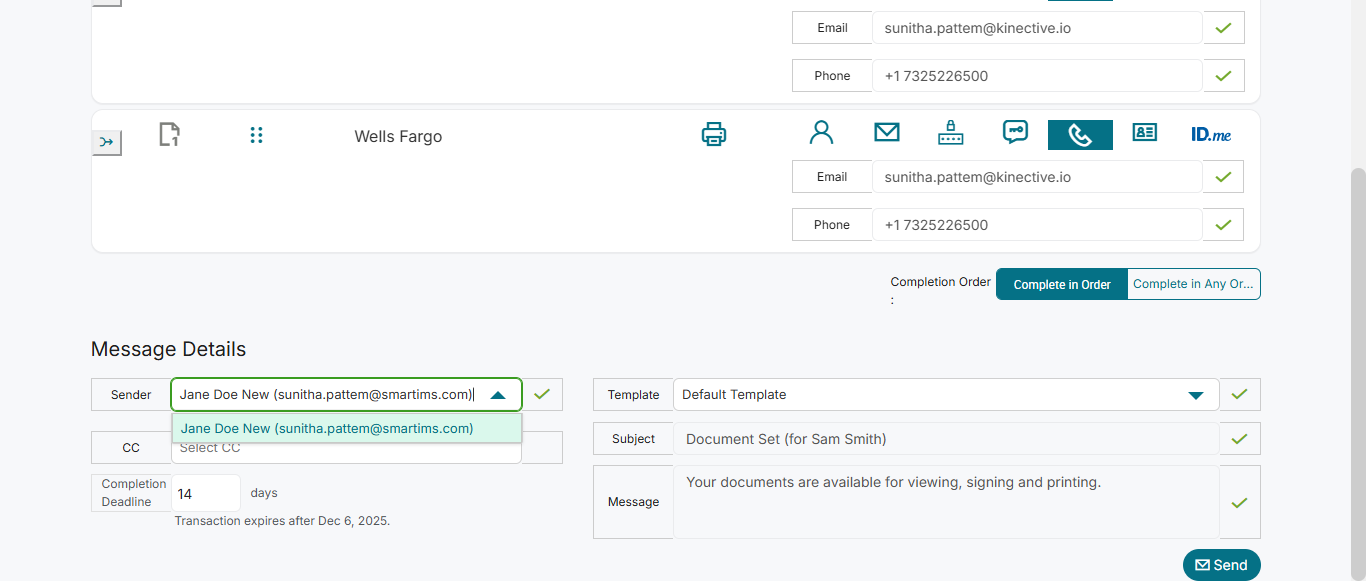Collapse the Sender dropdown arrow
The image size is (1366, 581).
[498, 395]
